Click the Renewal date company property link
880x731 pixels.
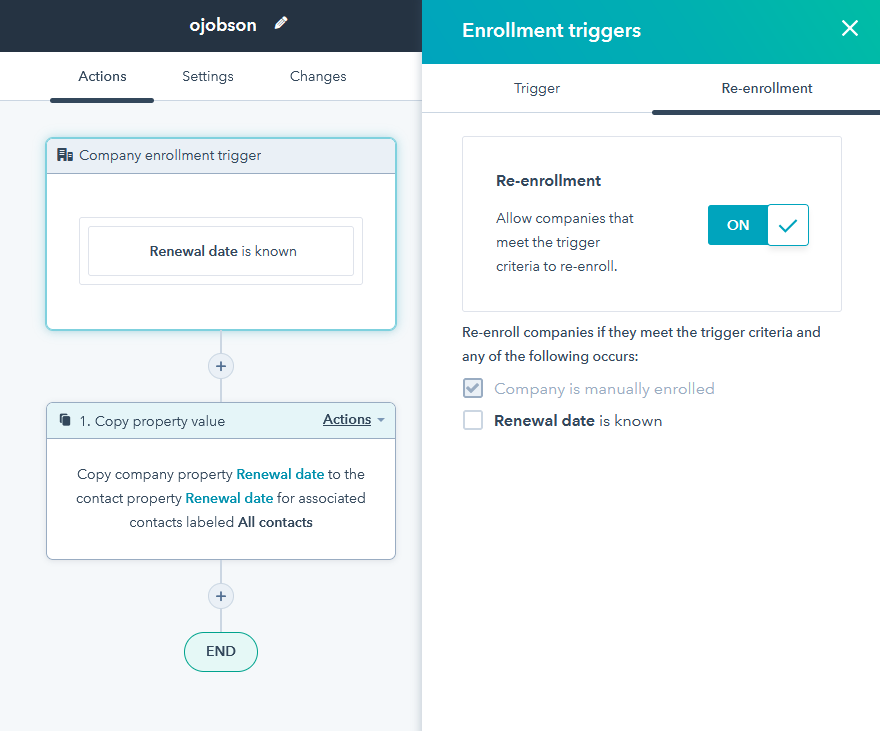(280, 473)
